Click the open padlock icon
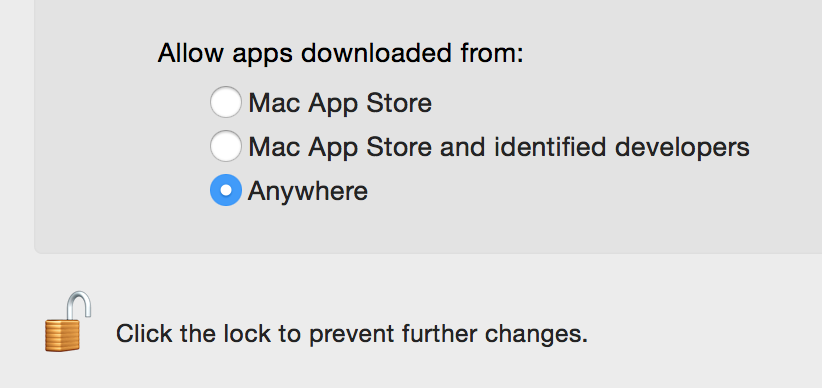The image size is (822, 388). [68, 321]
